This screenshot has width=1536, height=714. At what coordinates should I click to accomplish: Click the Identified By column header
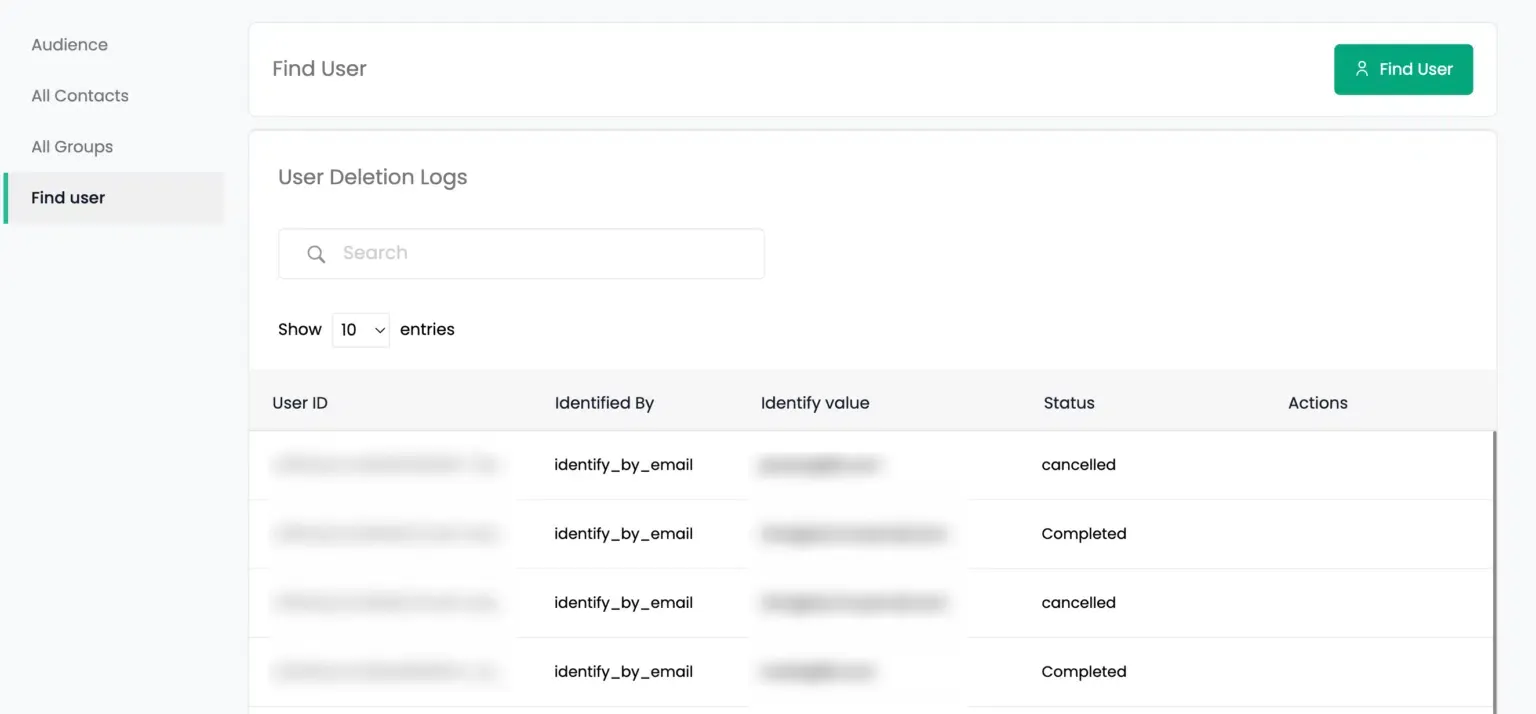pos(604,403)
